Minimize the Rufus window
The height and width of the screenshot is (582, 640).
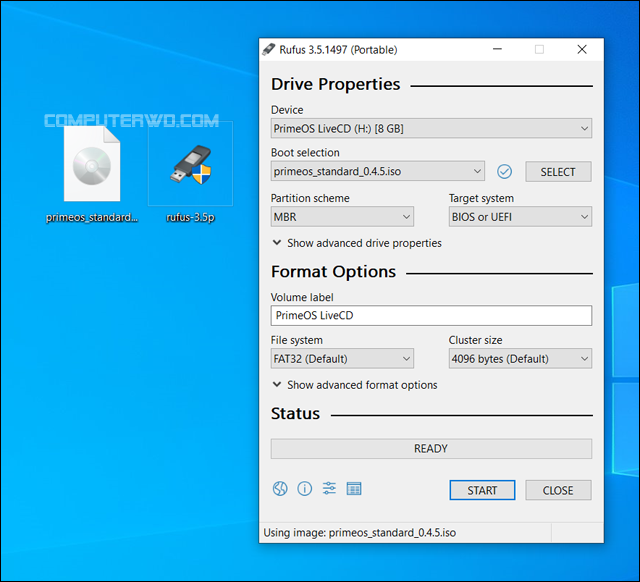pos(497,49)
